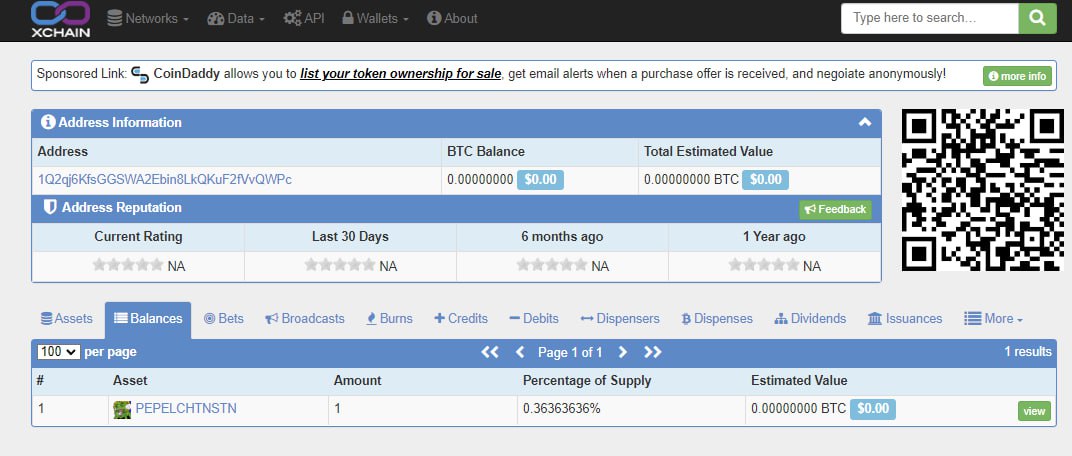Switch to the Credits tab
The image size is (1072, 456).
461,319
